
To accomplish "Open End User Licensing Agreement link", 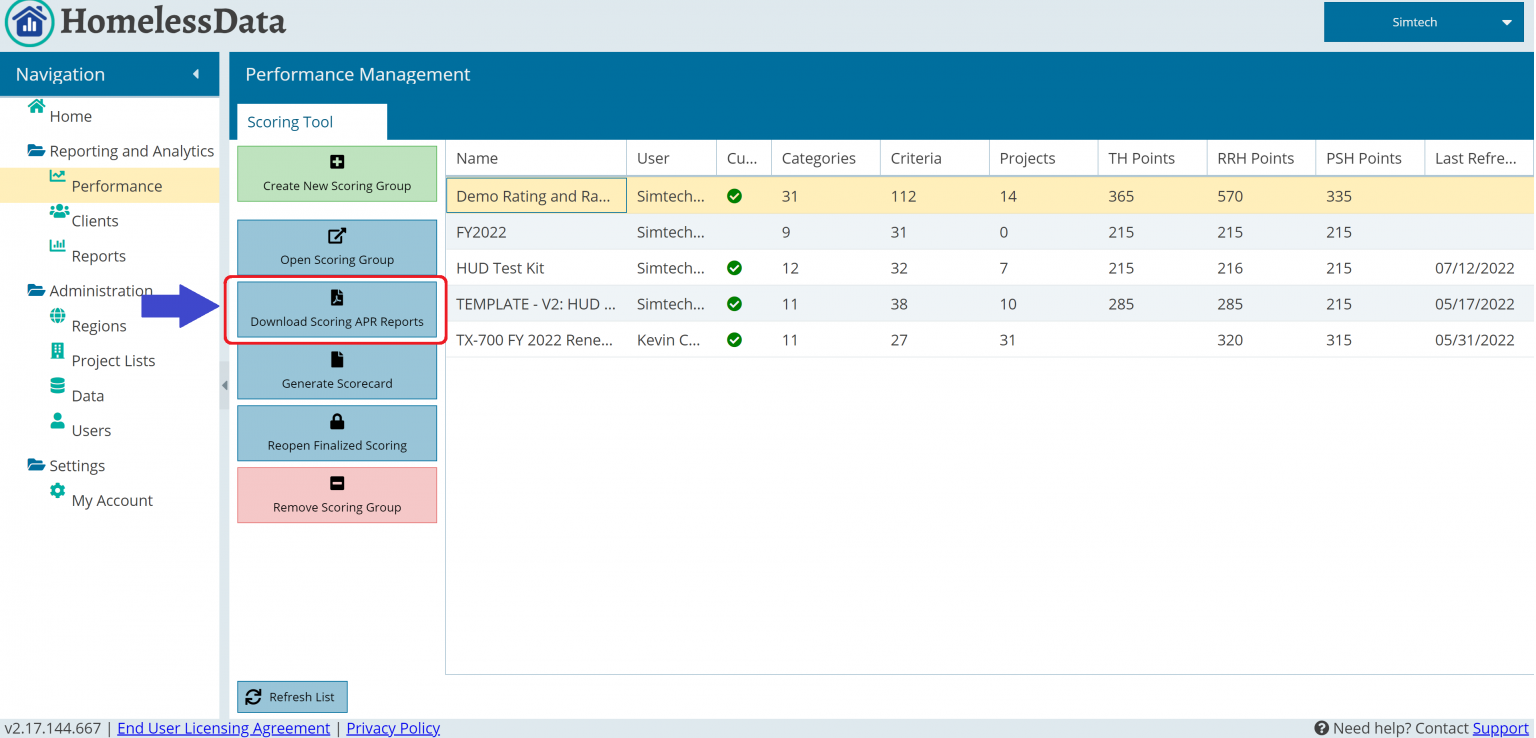I will click(x=224, y=728).
